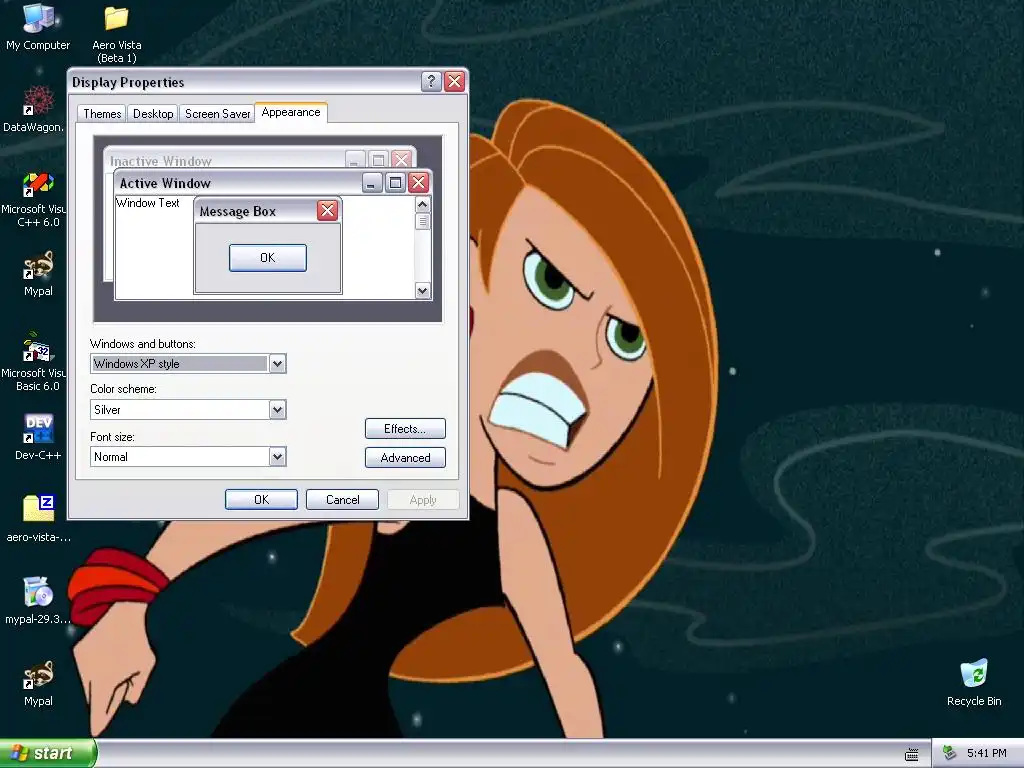1024x768 pixels.
Task: Click the 5:41 PM system clock
Action: point(986,753)
